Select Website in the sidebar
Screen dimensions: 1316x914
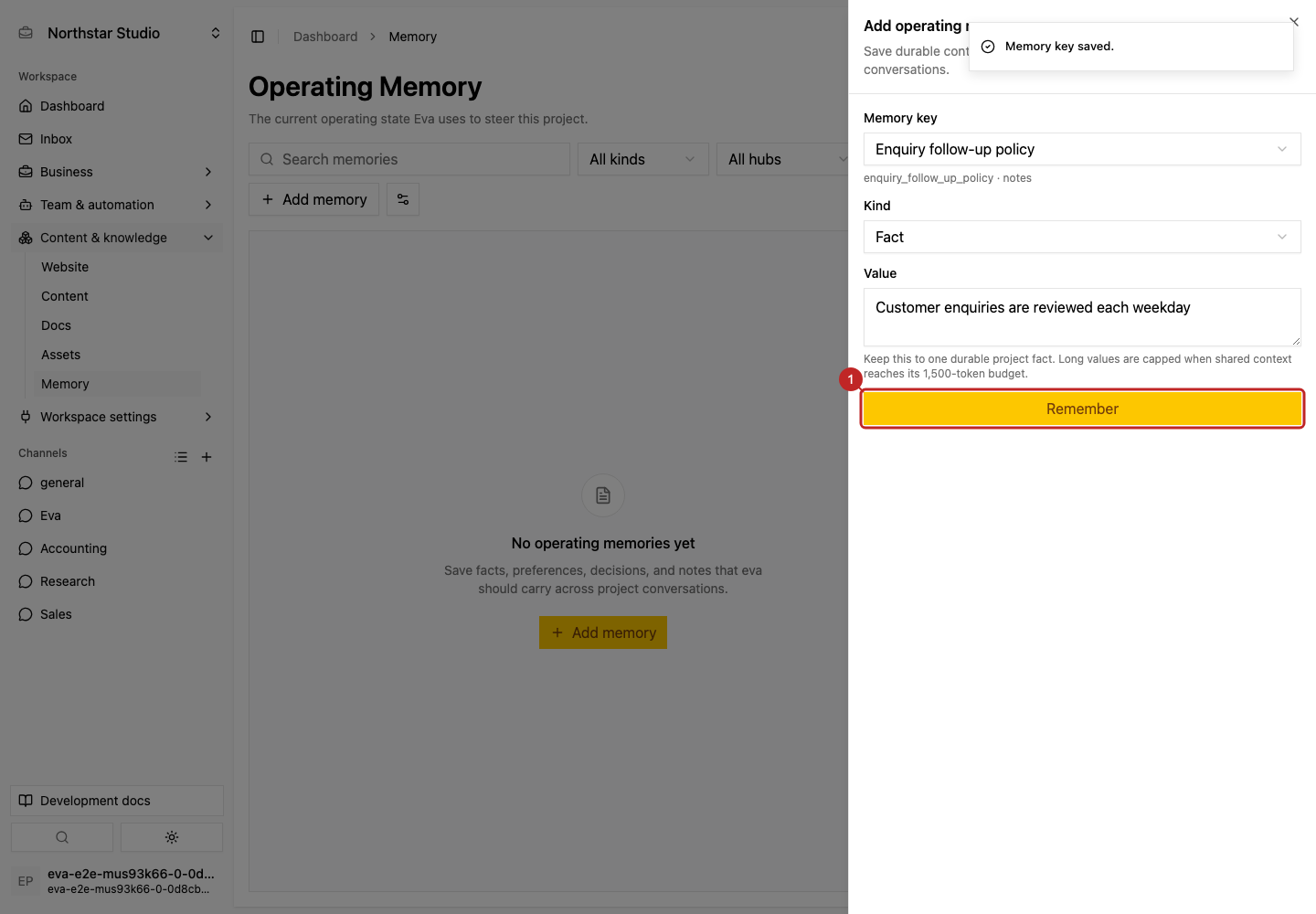click(117, 267)
